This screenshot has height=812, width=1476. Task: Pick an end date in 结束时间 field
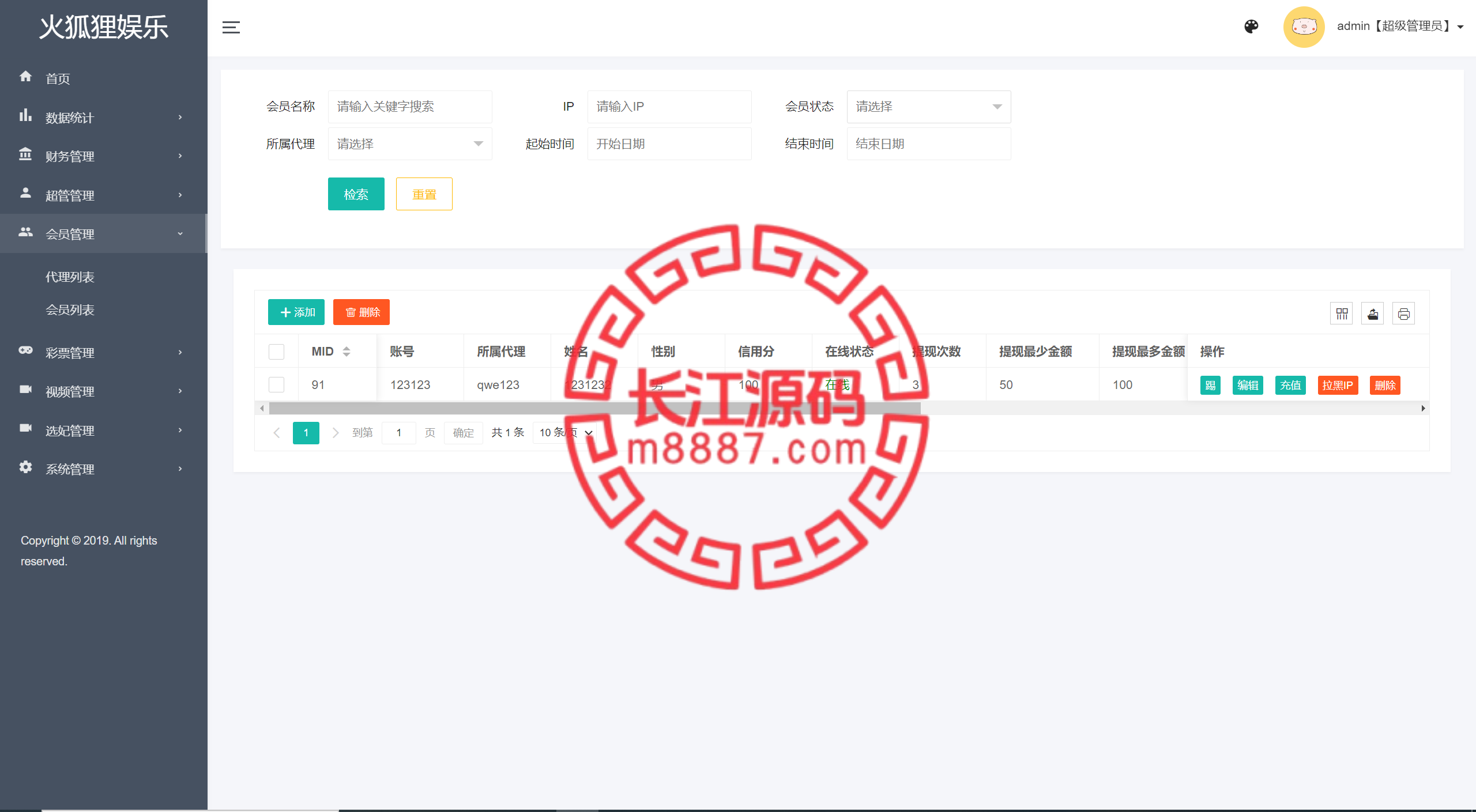point(929,144)
